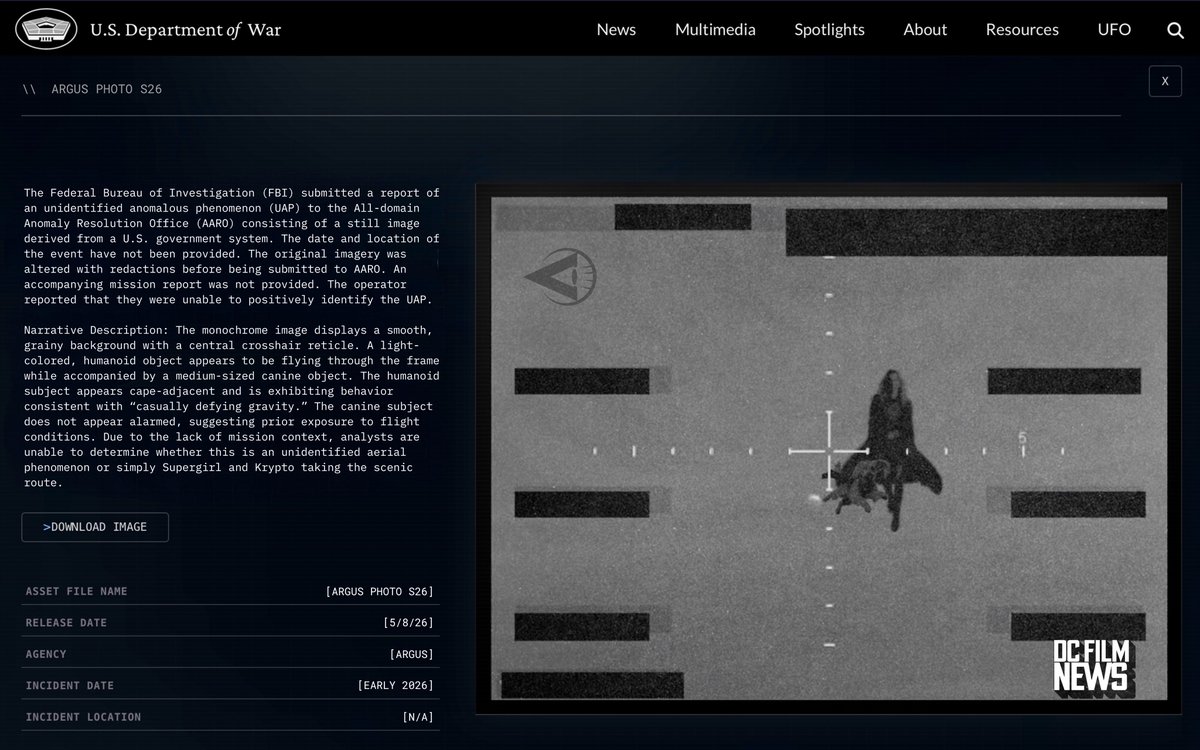Open the About menu item
The height and width of the screenshot is (750, 1200).
[x=925, y=29]
